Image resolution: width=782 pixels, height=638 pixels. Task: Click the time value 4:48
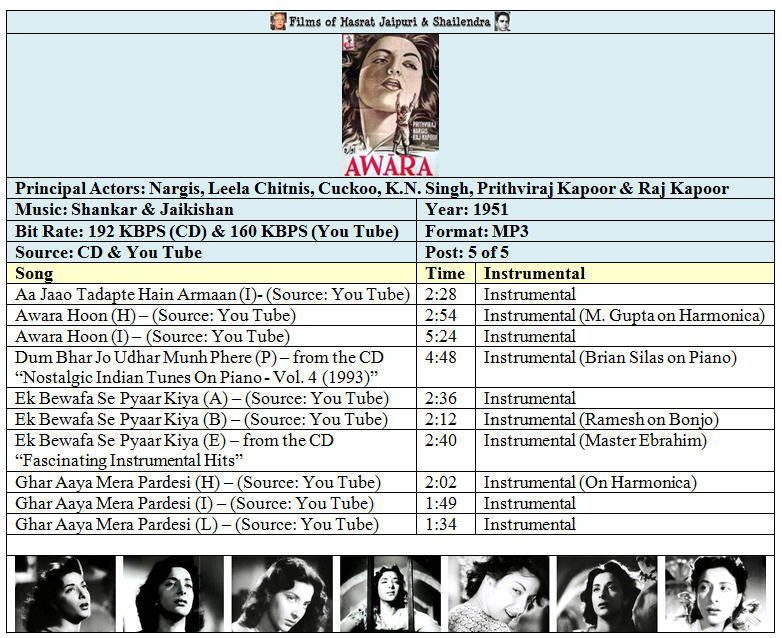coord(440,357)
